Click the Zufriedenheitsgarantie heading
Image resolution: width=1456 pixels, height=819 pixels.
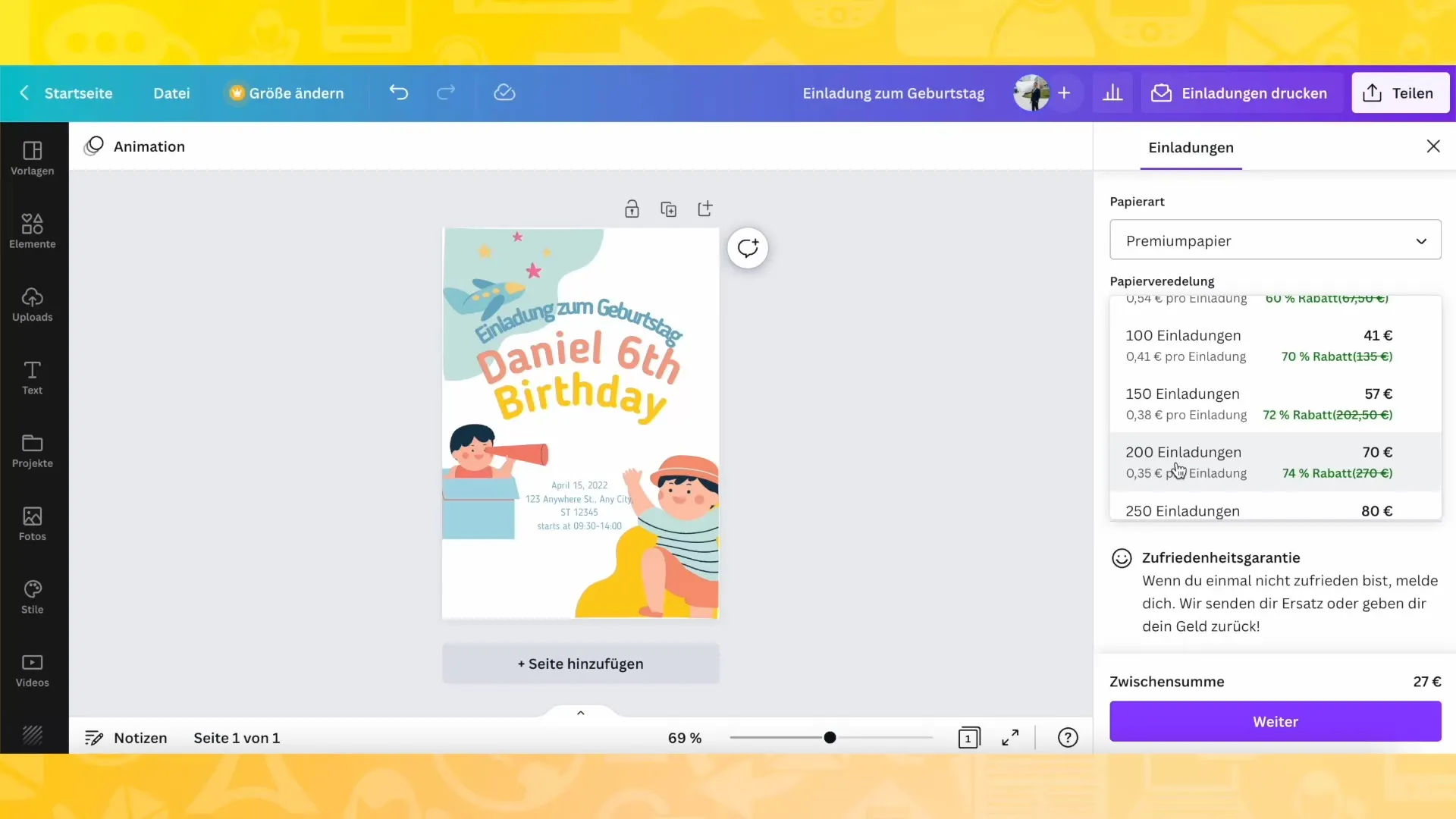pyautogui.click(x=1221, y=557)
